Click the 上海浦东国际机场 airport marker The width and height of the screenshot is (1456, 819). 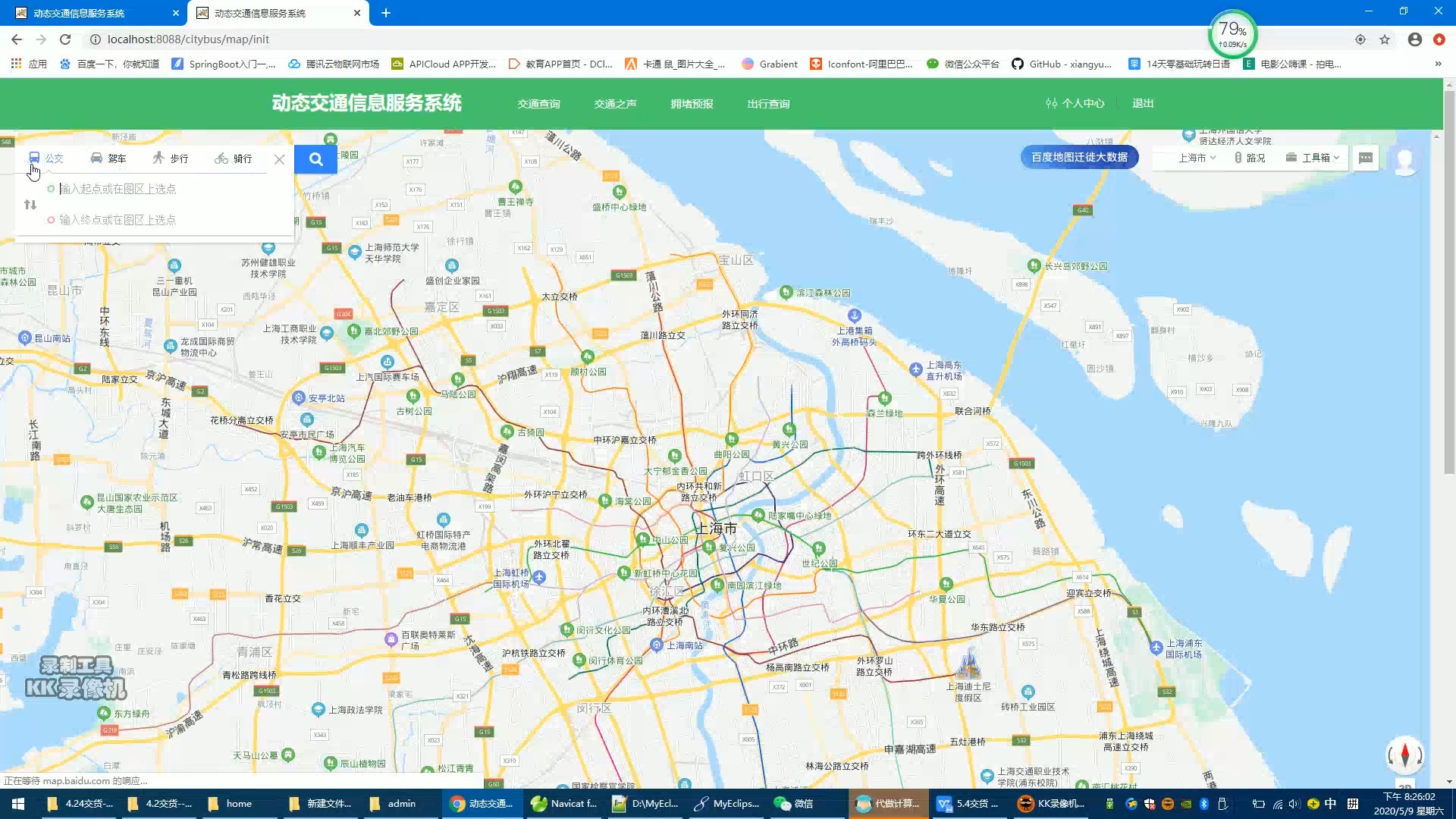pyautogui.click(x=1156, y=648)
